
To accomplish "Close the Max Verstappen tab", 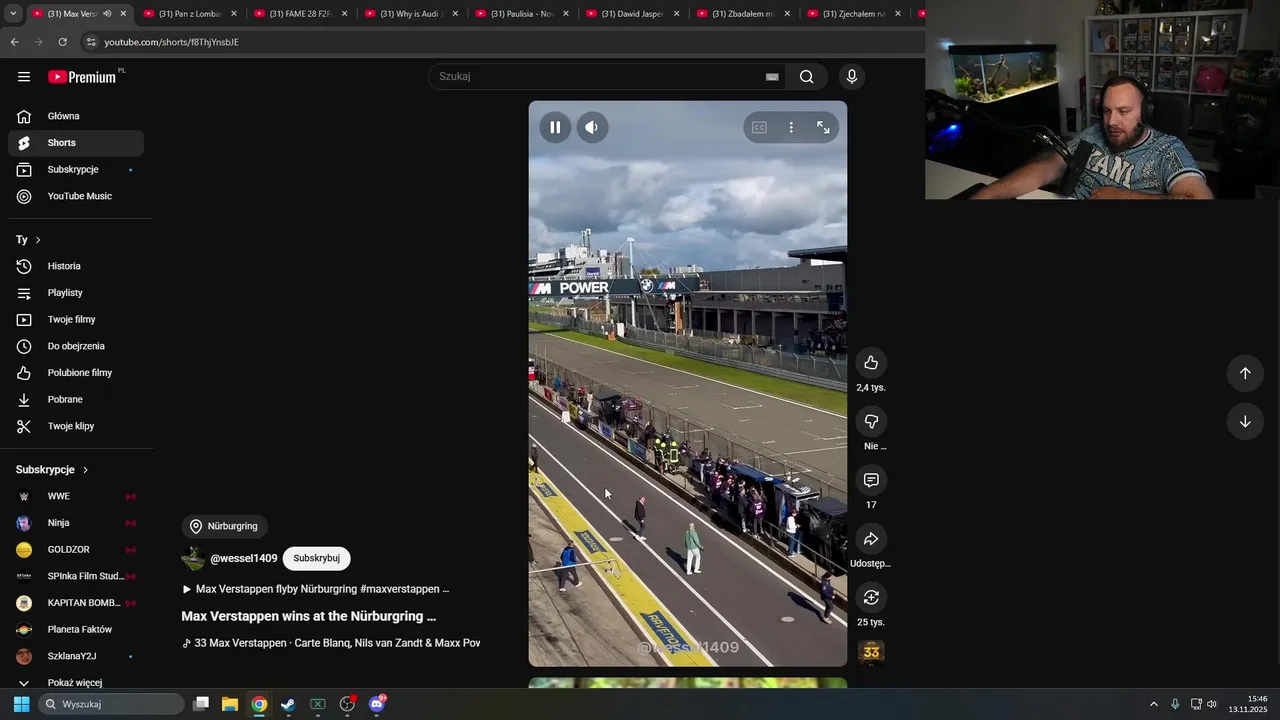I will [x=123, y=14].
